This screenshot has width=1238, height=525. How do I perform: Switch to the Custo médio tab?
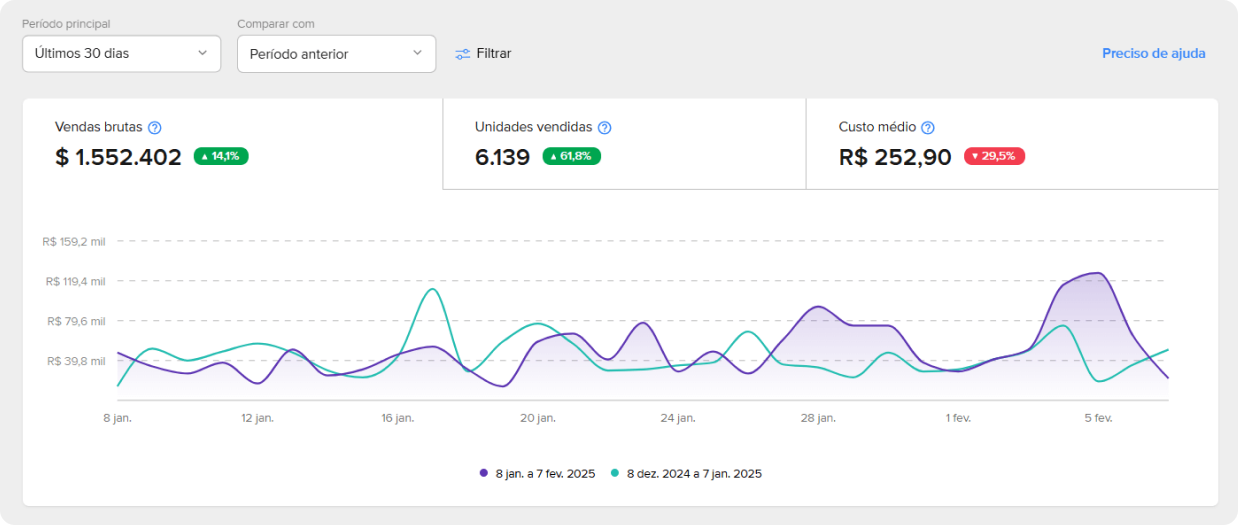1011,143
